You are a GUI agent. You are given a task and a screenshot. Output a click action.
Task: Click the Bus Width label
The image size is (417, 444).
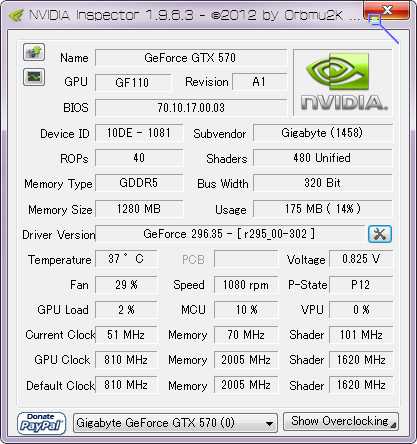point(223,184)
